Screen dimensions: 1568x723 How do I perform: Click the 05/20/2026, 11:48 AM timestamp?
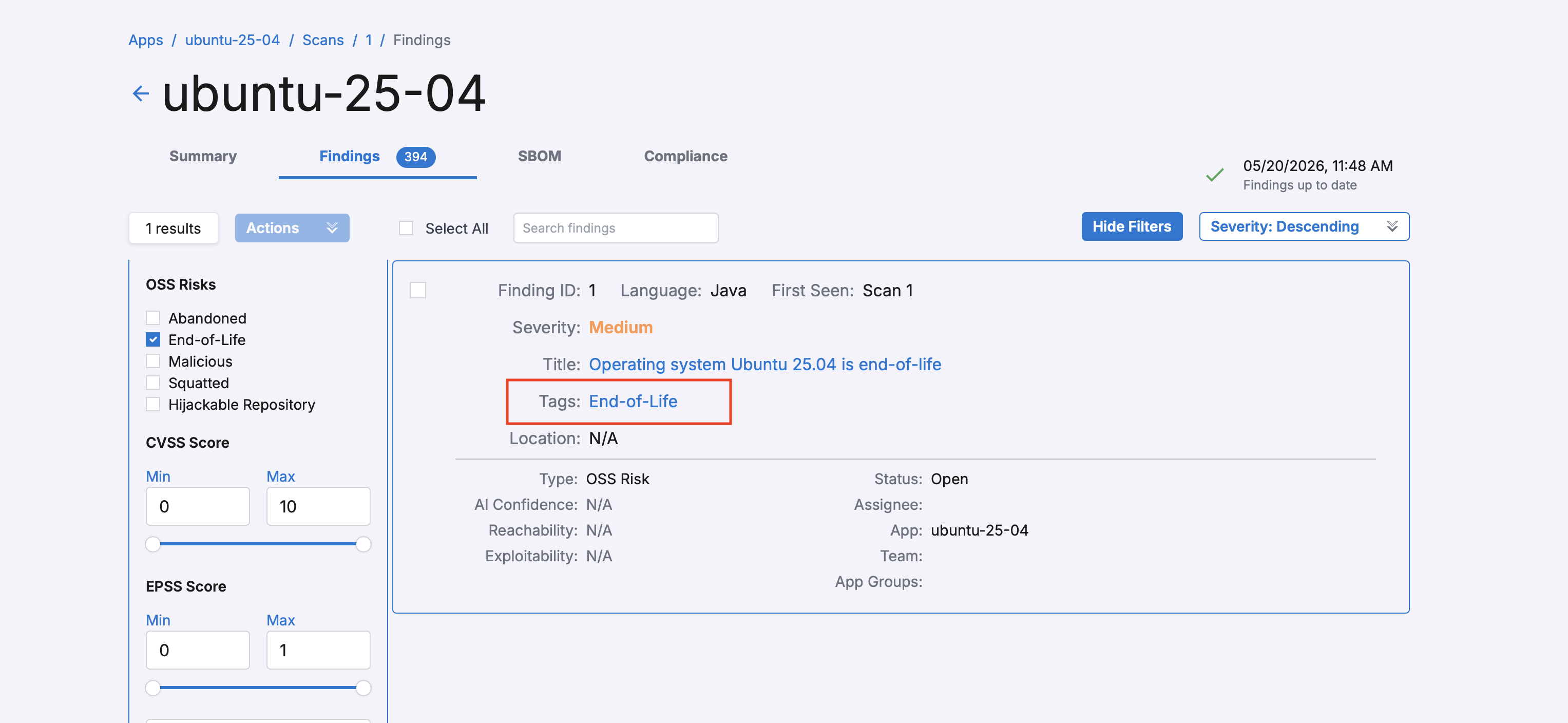tap(1318, 165)
